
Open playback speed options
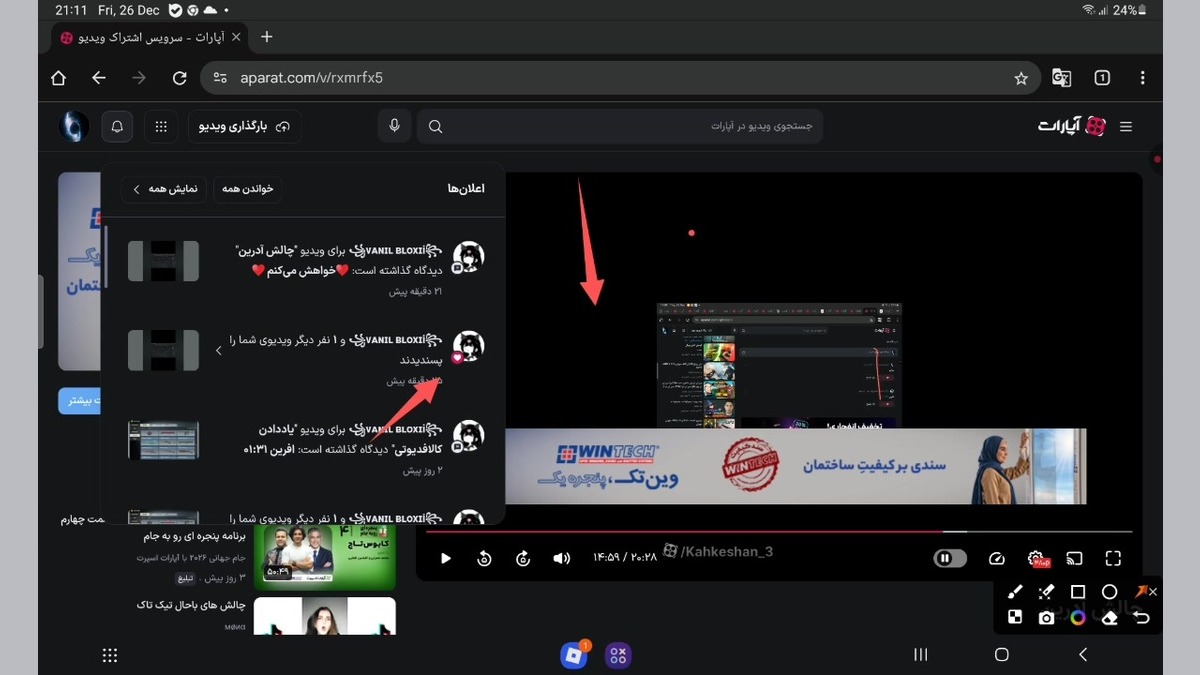pos(996,559)
